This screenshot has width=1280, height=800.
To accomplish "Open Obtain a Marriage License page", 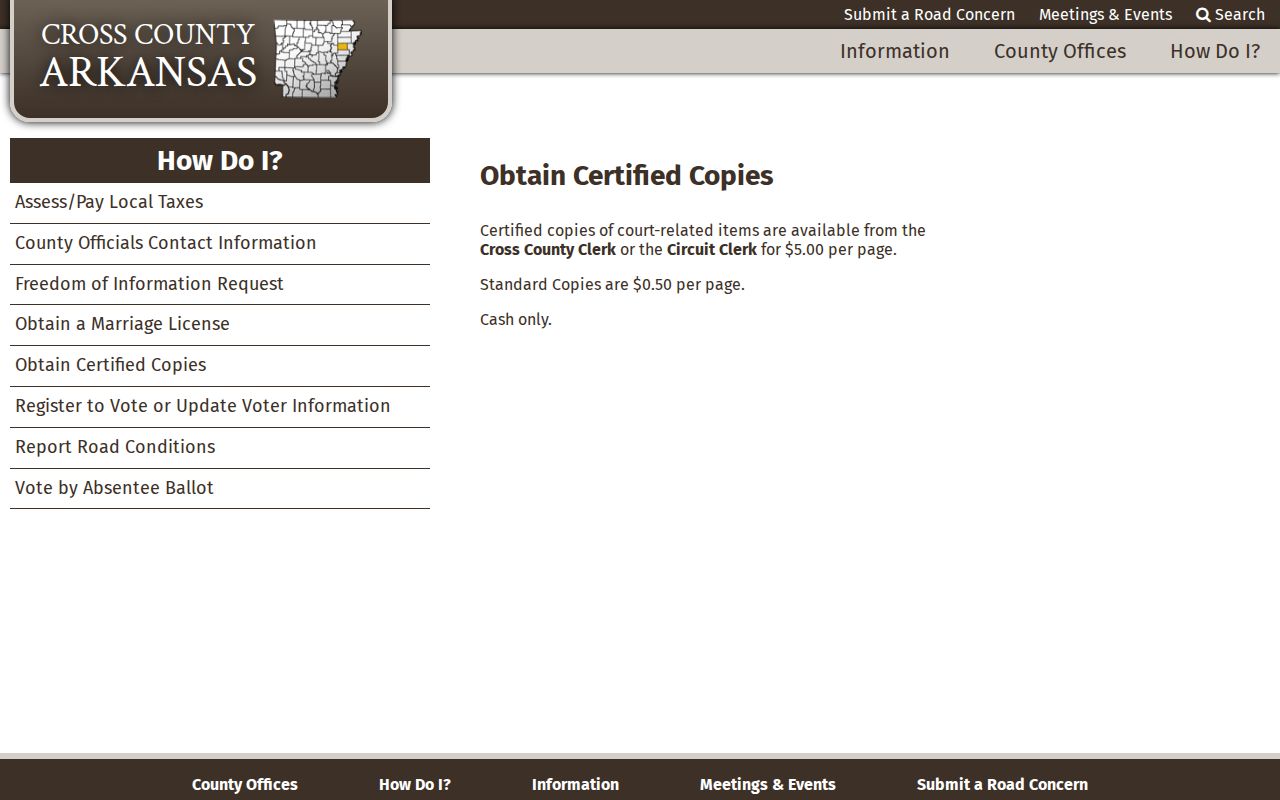I will tap(220, 324).
